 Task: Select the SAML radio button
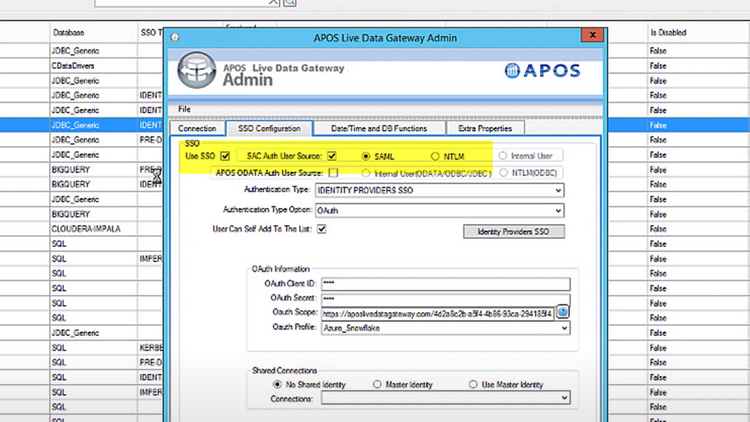pos(366,156)
